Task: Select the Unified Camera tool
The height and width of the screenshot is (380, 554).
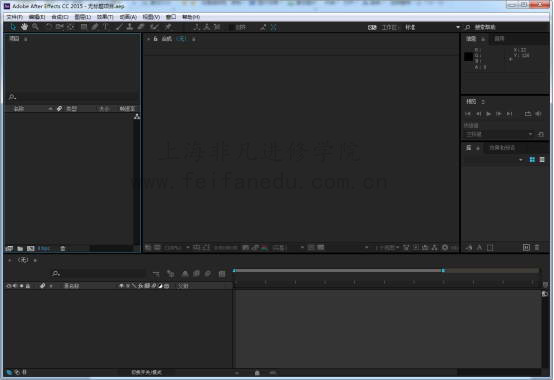Action: (x=59, y=27)
